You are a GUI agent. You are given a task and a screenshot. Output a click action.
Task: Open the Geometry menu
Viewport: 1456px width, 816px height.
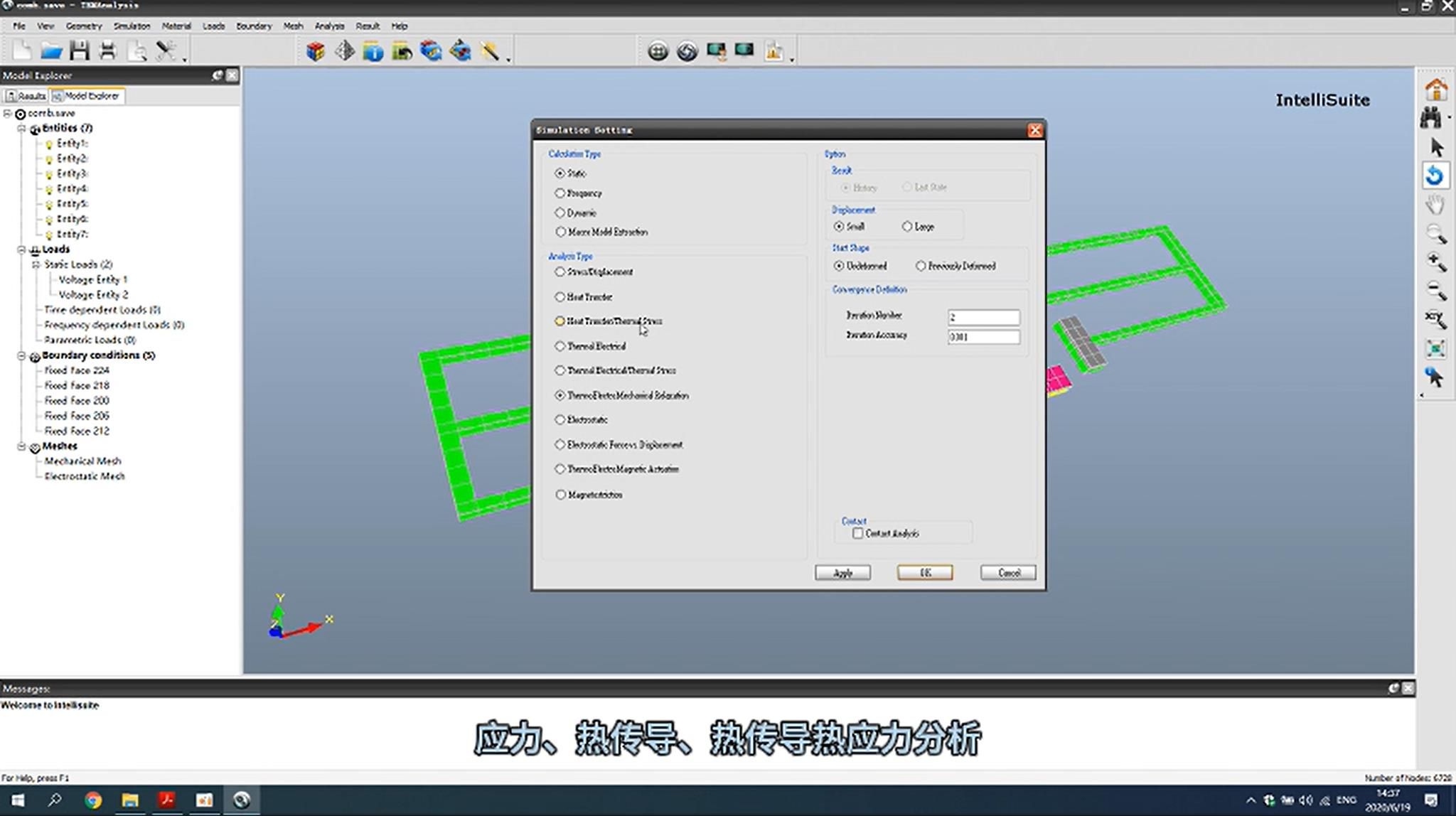click(84, 26)
